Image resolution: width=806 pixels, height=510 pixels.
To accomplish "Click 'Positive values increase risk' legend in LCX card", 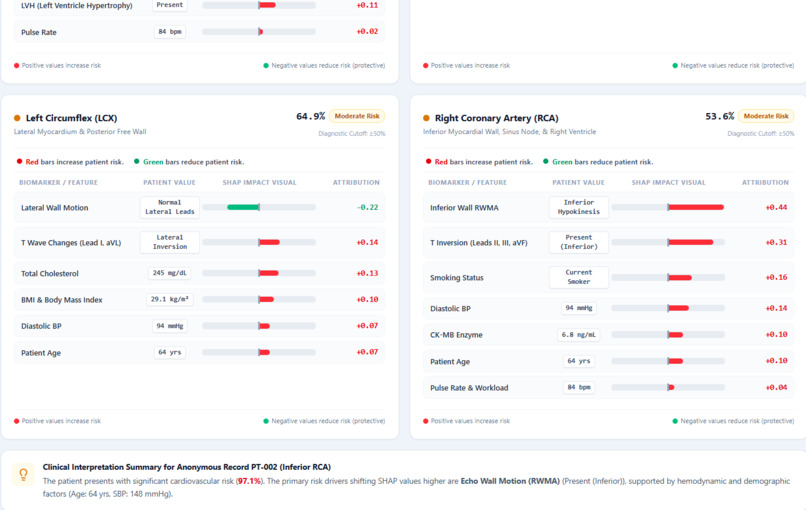I will [x=58, y=421].
